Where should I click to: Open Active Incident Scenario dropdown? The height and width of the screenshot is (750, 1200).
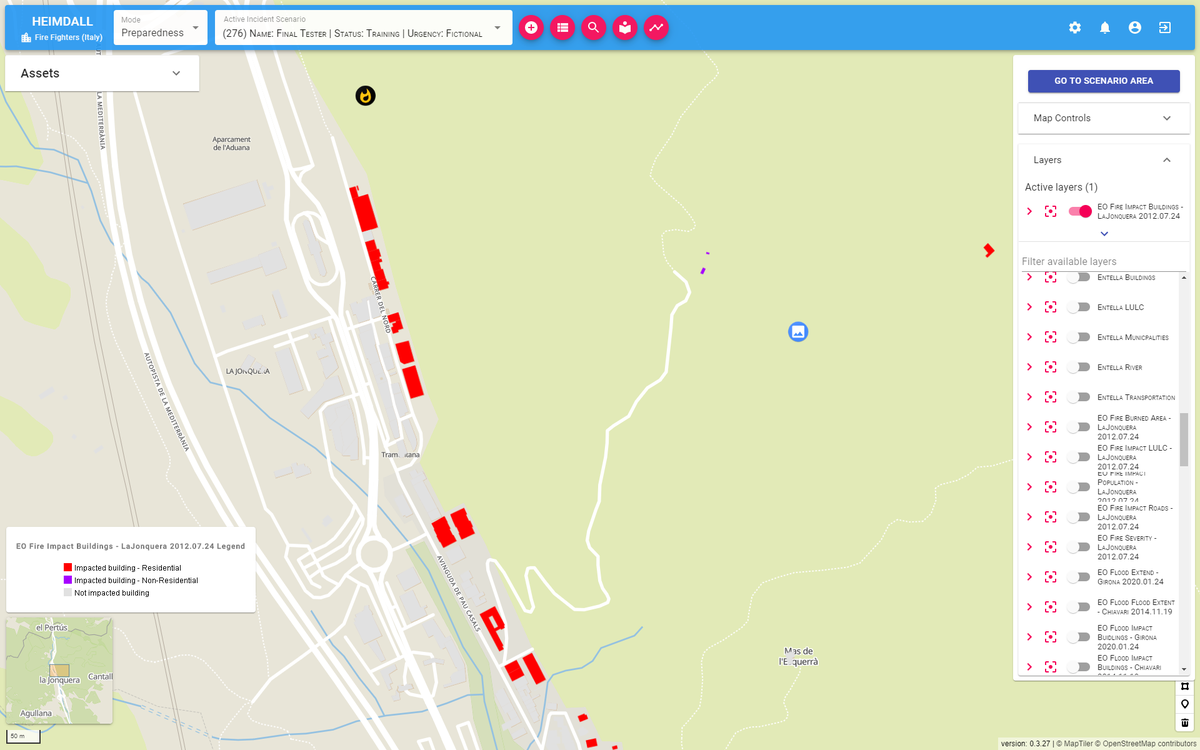[x=363, y=28]
